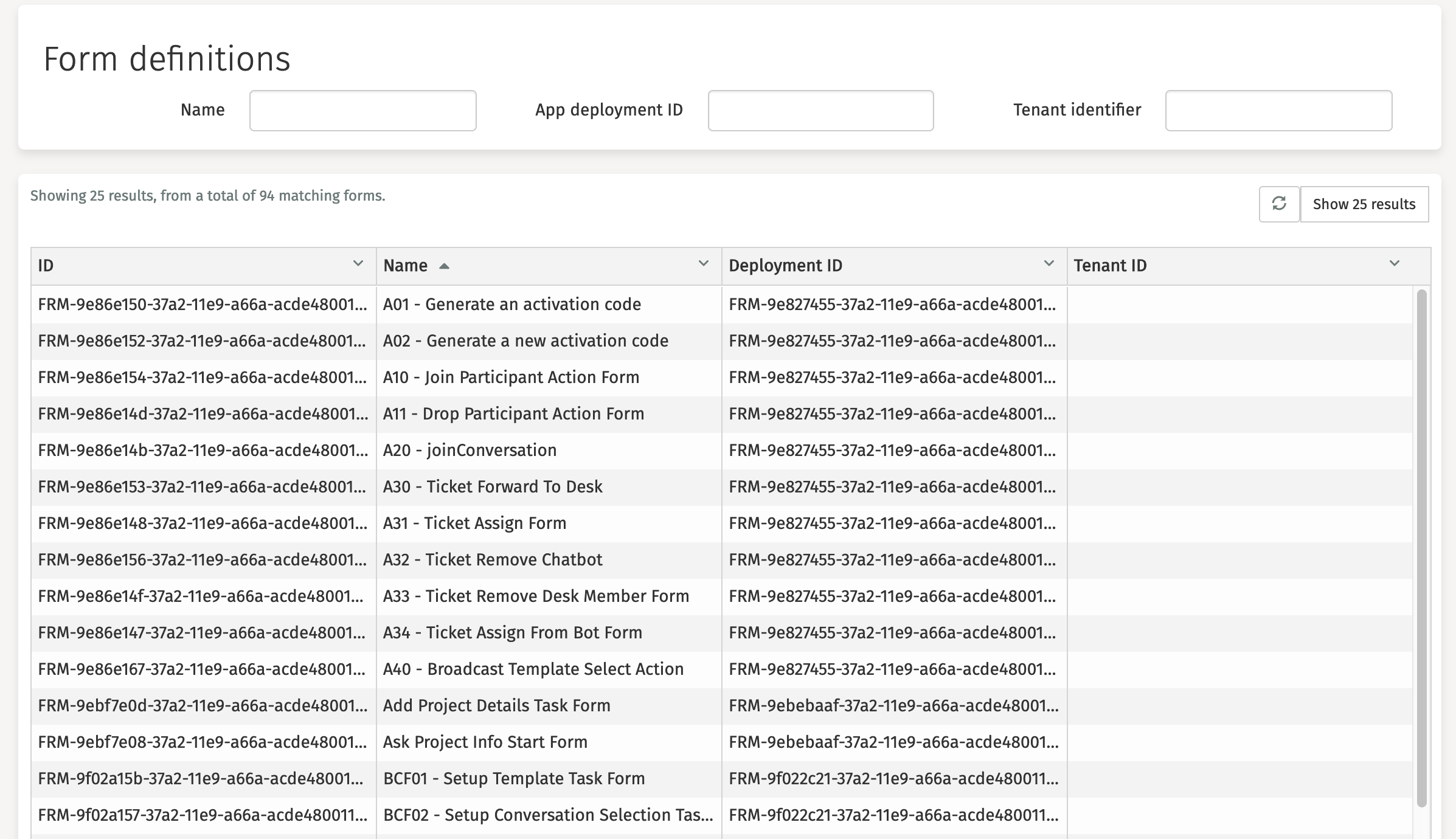Open the Deployment ID column dropdown chevron
1456x839 pixels.
[1049, 264]
